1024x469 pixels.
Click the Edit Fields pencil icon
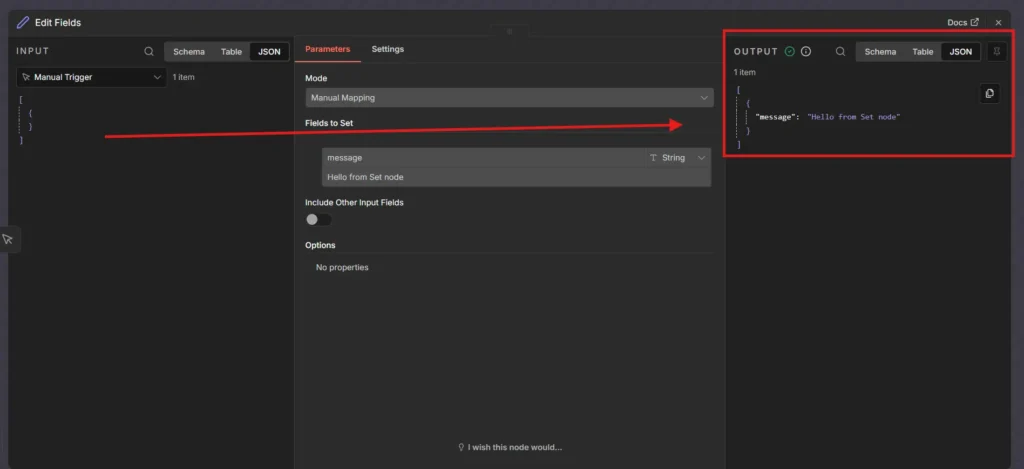(23, 23)
